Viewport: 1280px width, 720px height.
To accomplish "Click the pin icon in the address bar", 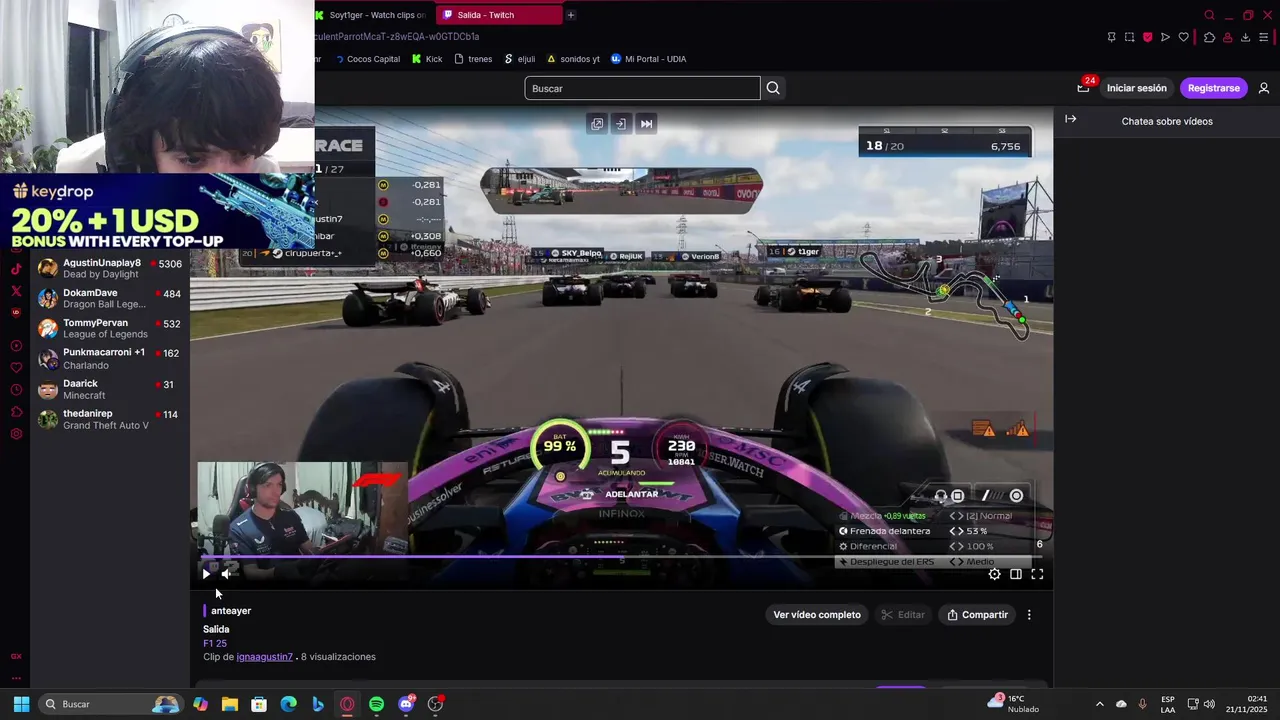I will [x=1111, y=37].
